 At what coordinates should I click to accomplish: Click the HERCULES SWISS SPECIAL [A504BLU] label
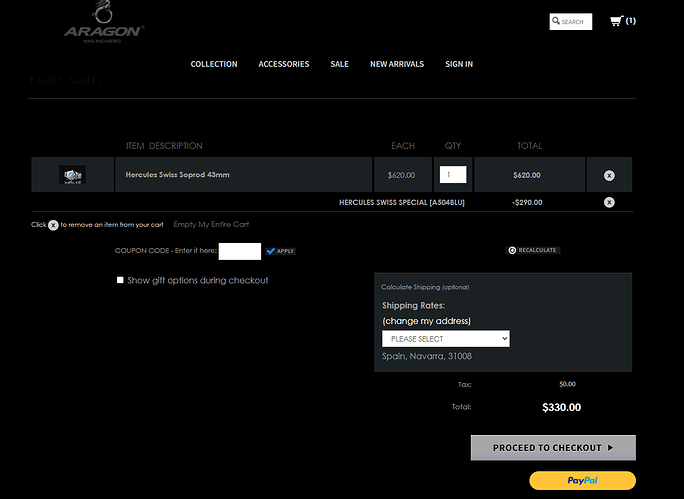point(402,202)
